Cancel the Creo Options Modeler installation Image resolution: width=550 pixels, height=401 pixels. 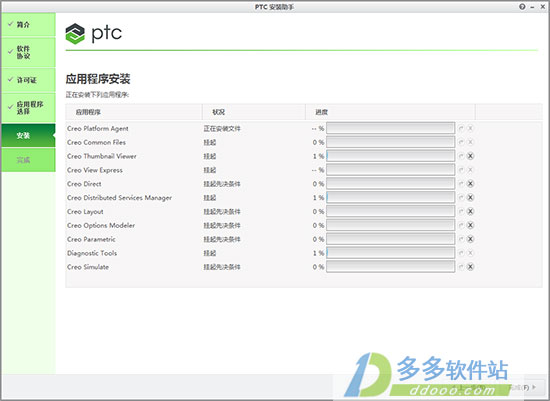point(470,225)
